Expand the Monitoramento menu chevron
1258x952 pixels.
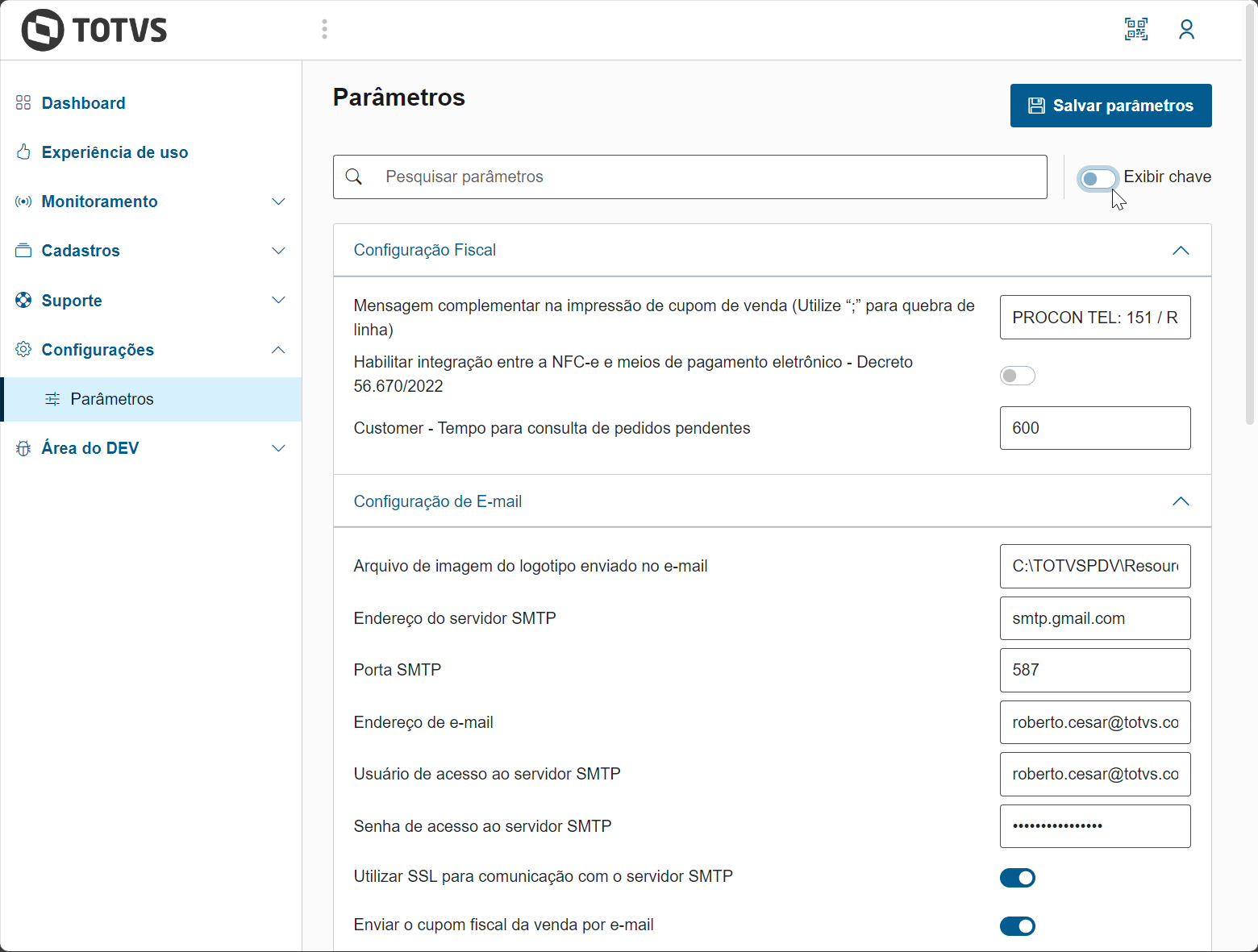click(x=278, y=202)
